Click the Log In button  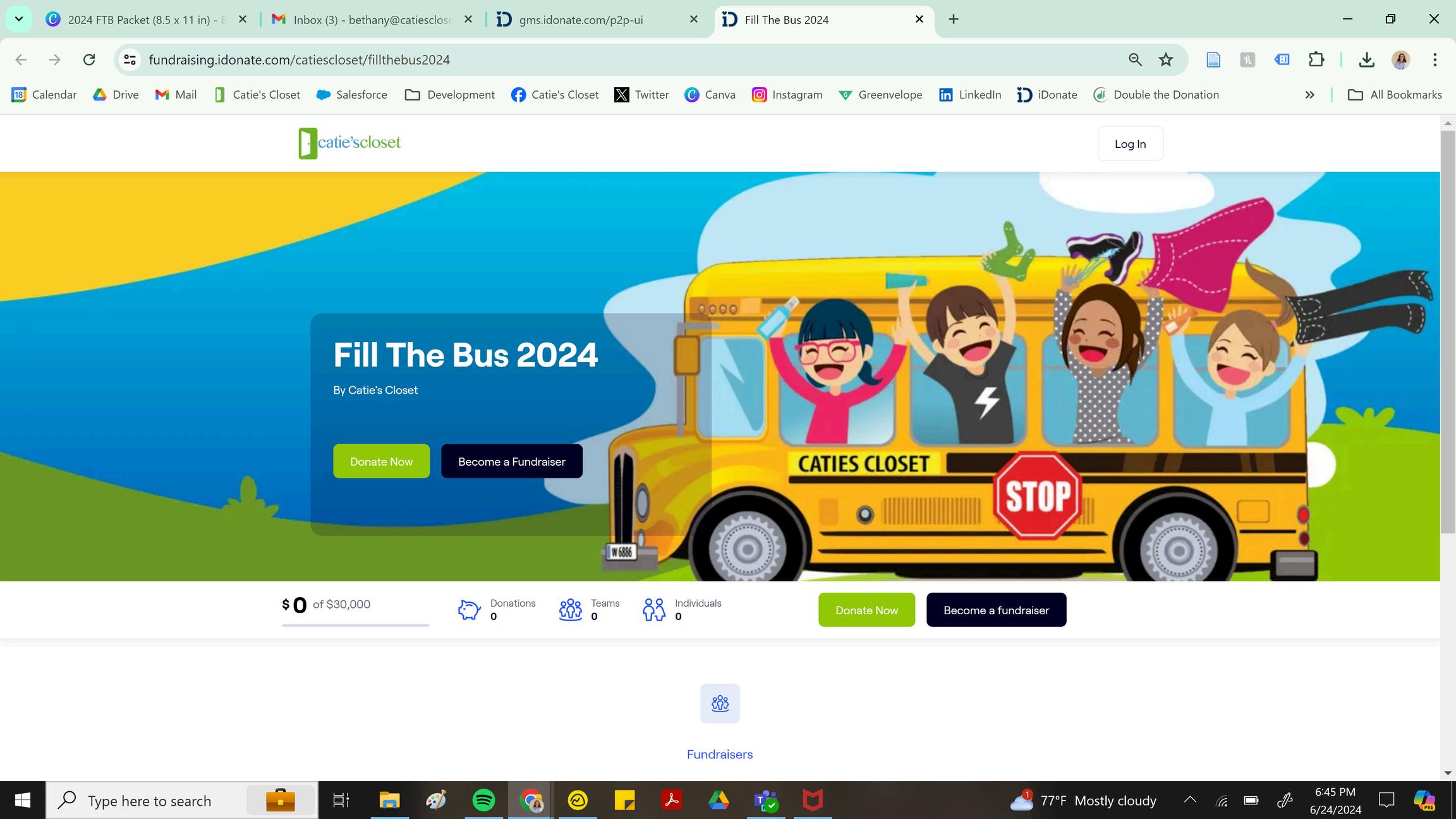coord(1130,143)
